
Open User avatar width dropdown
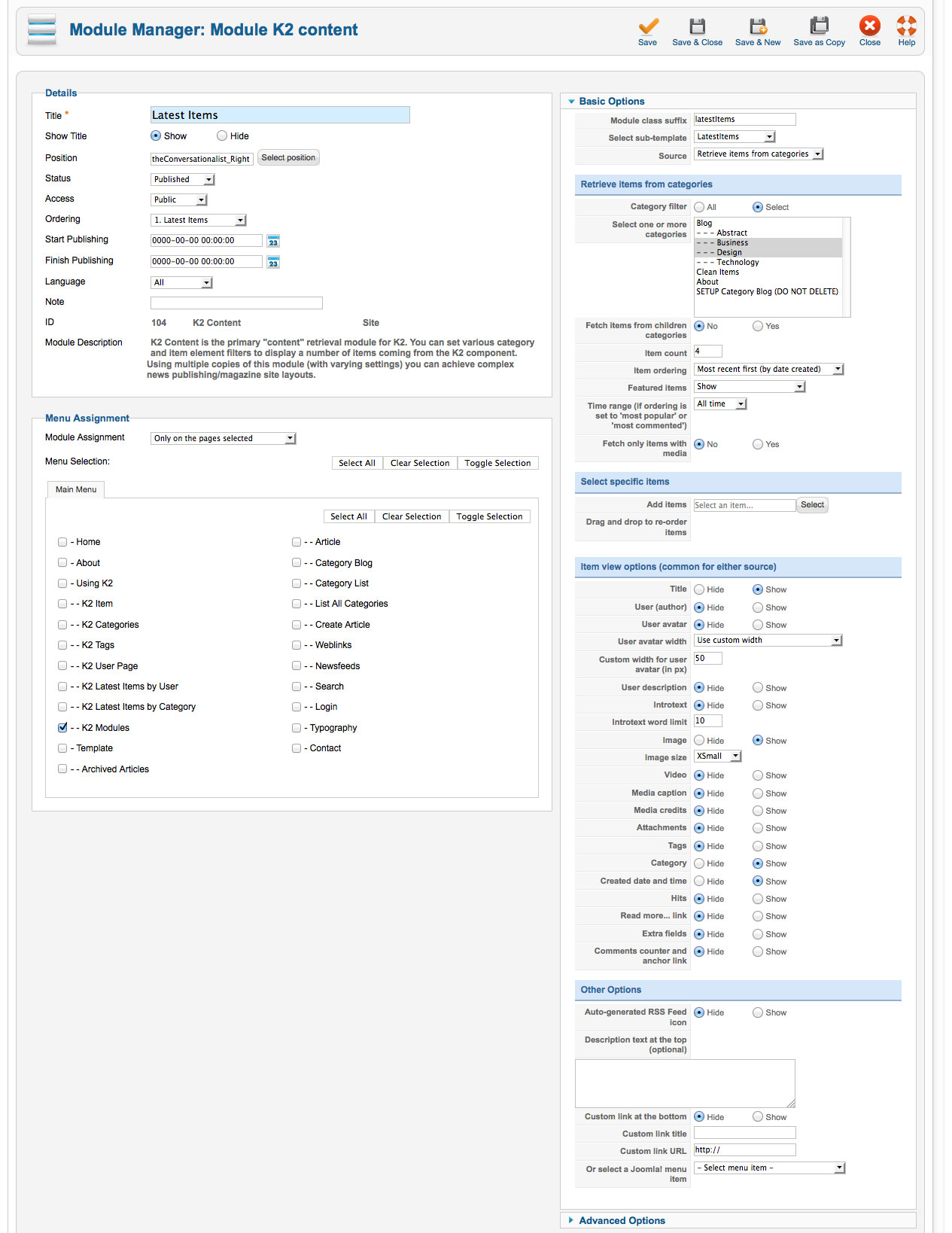coord(768,640)
